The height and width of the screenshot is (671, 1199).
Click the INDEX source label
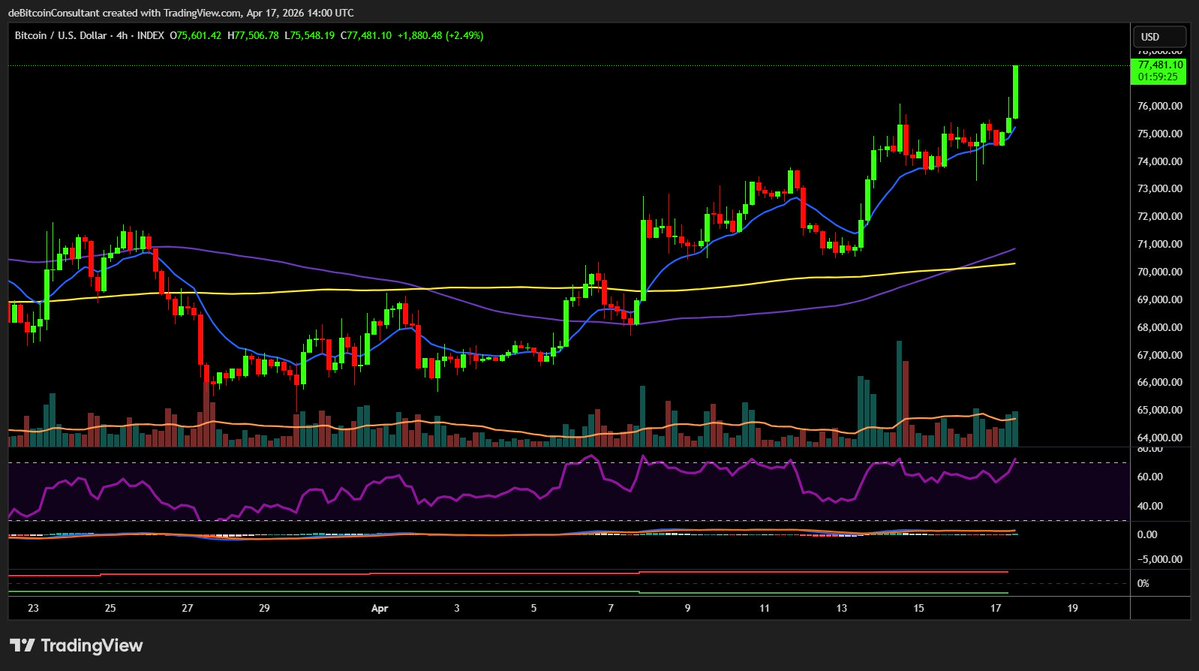click(151, 35)
